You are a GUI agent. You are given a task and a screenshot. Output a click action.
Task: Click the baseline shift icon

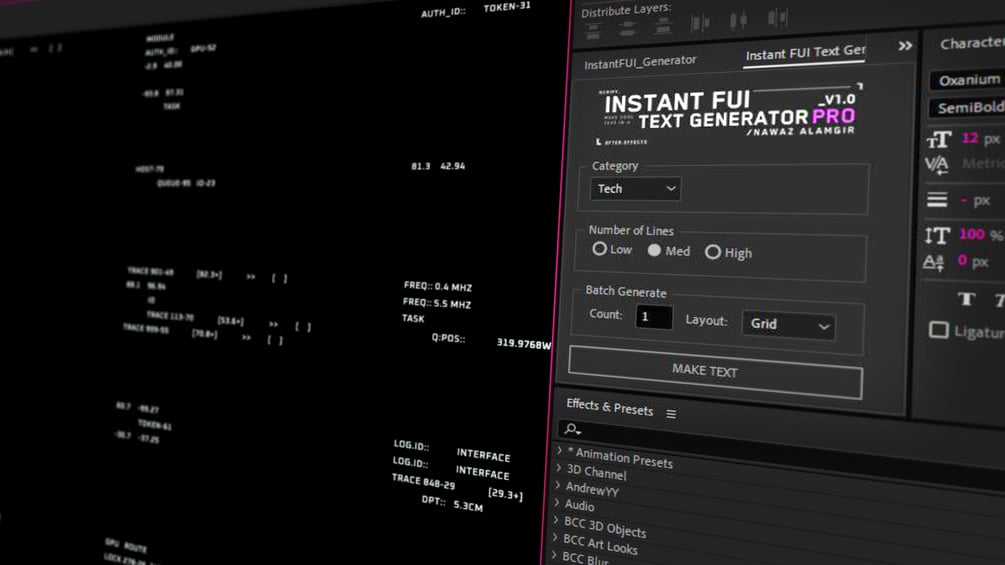pyautogui.click(x=933, y=262)
